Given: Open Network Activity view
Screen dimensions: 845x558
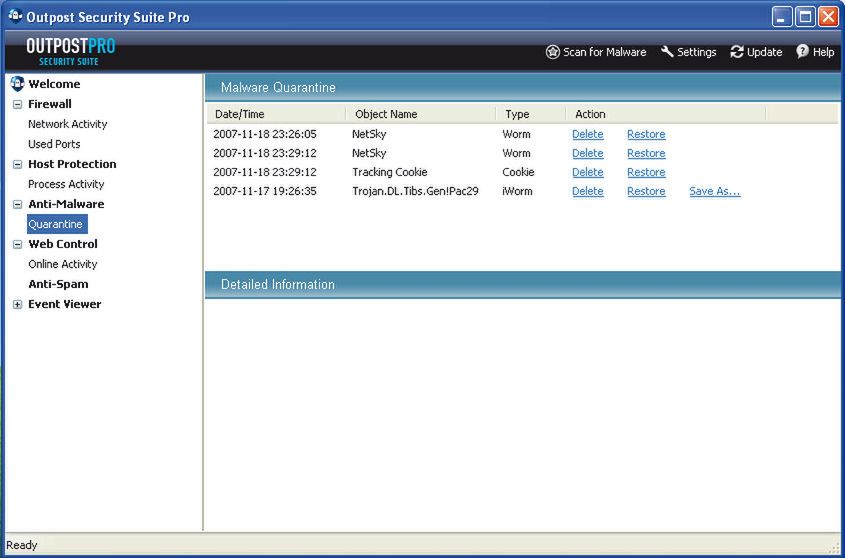Looking at the screenshot, I should click(67, 124).
